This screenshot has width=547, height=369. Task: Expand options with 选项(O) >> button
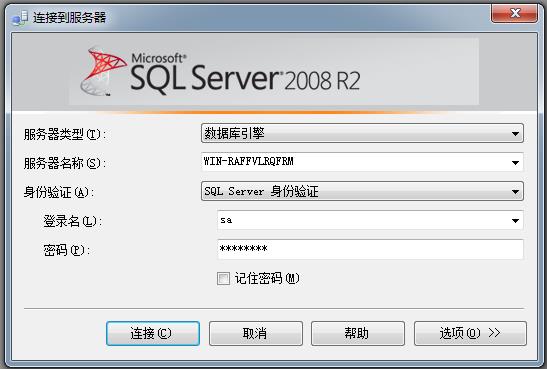470,333
